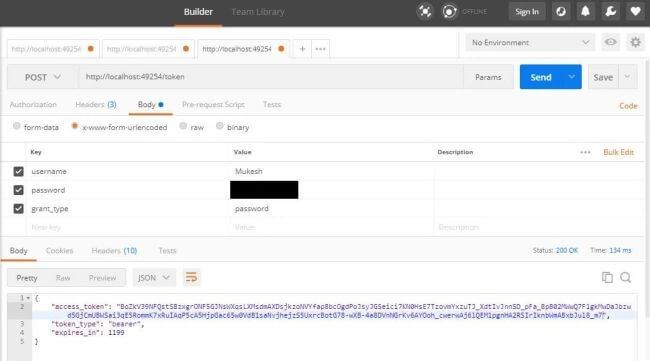Image resolution: width=650 pixels, height=361 pixels.
Task: Open column options dots beside Bulk Edit
Action: [585, 153]
